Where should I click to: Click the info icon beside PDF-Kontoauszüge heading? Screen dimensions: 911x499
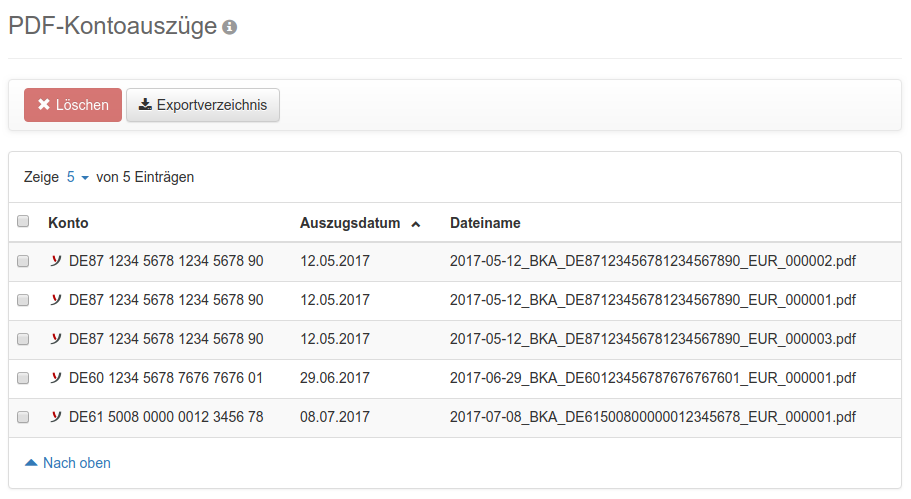(229, 27)
